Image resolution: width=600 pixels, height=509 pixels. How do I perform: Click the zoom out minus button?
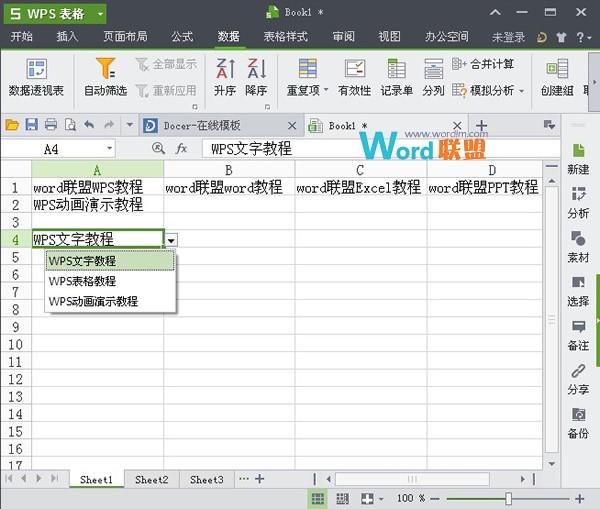click(434, 499)
